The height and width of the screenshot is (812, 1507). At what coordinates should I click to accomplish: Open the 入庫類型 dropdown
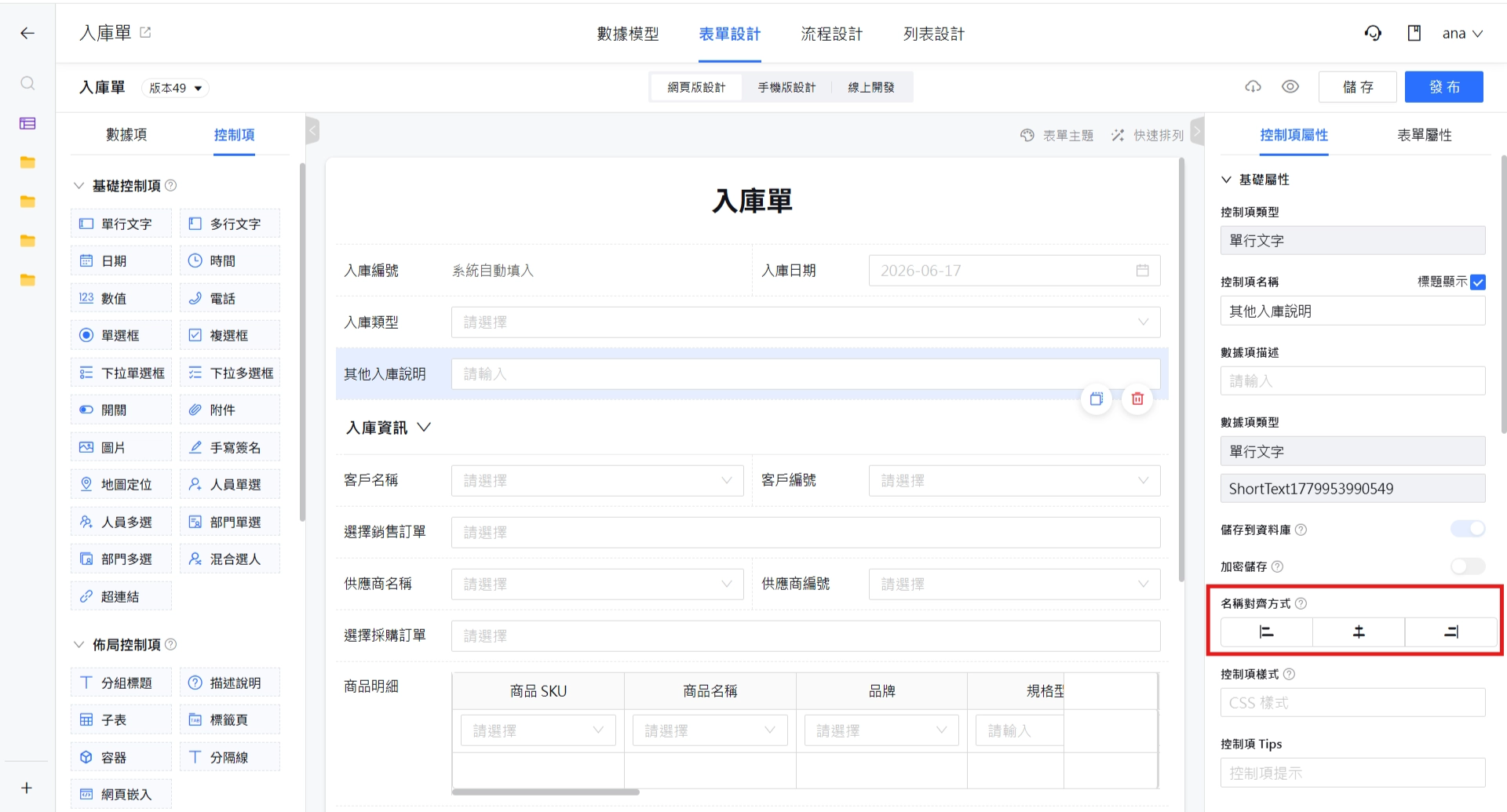click(x=805, y=322)
